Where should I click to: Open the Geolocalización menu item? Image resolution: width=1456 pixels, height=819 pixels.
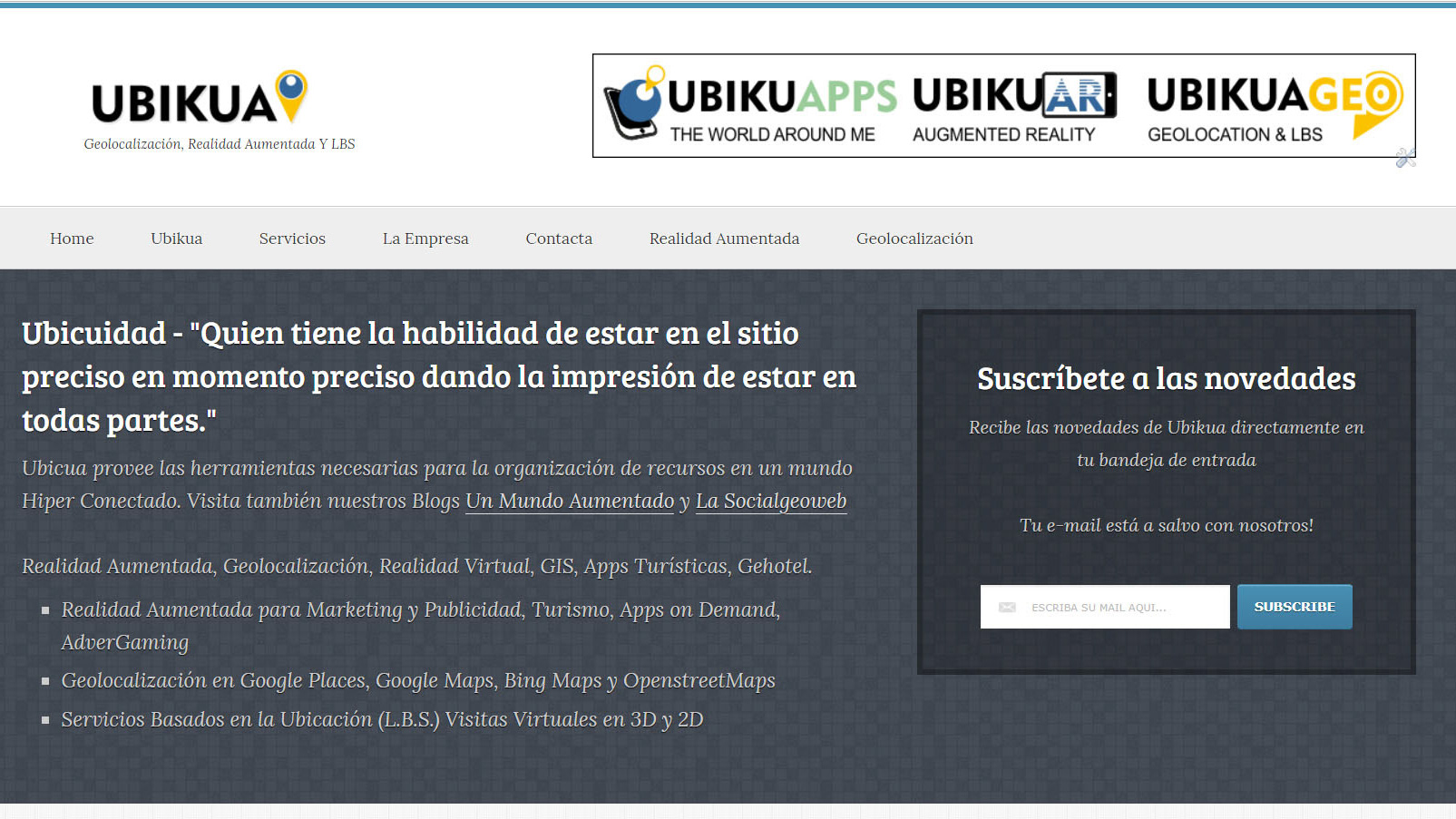tap(914, 239)
